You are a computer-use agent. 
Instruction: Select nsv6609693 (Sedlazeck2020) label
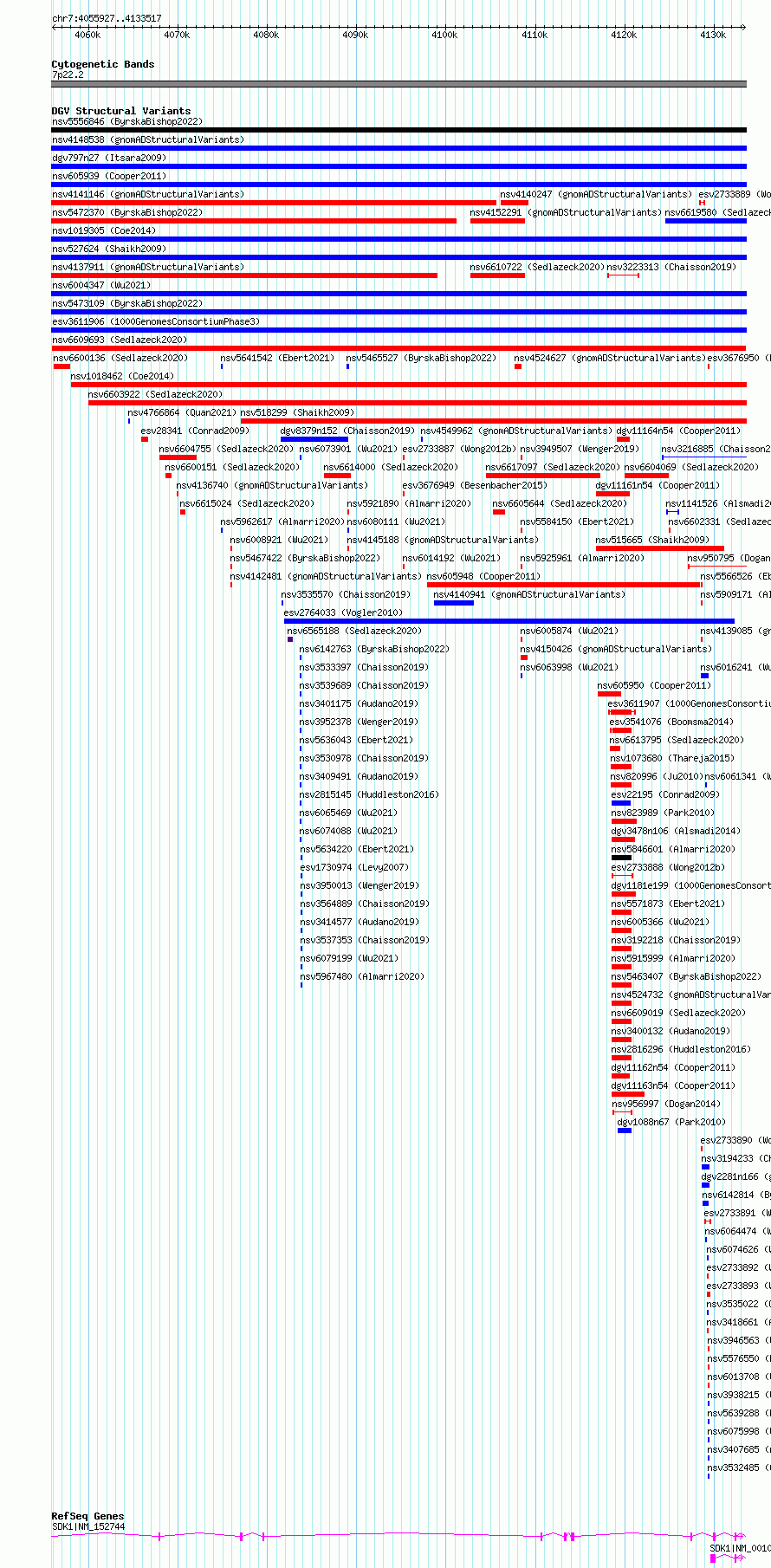(x=120, y=340)
